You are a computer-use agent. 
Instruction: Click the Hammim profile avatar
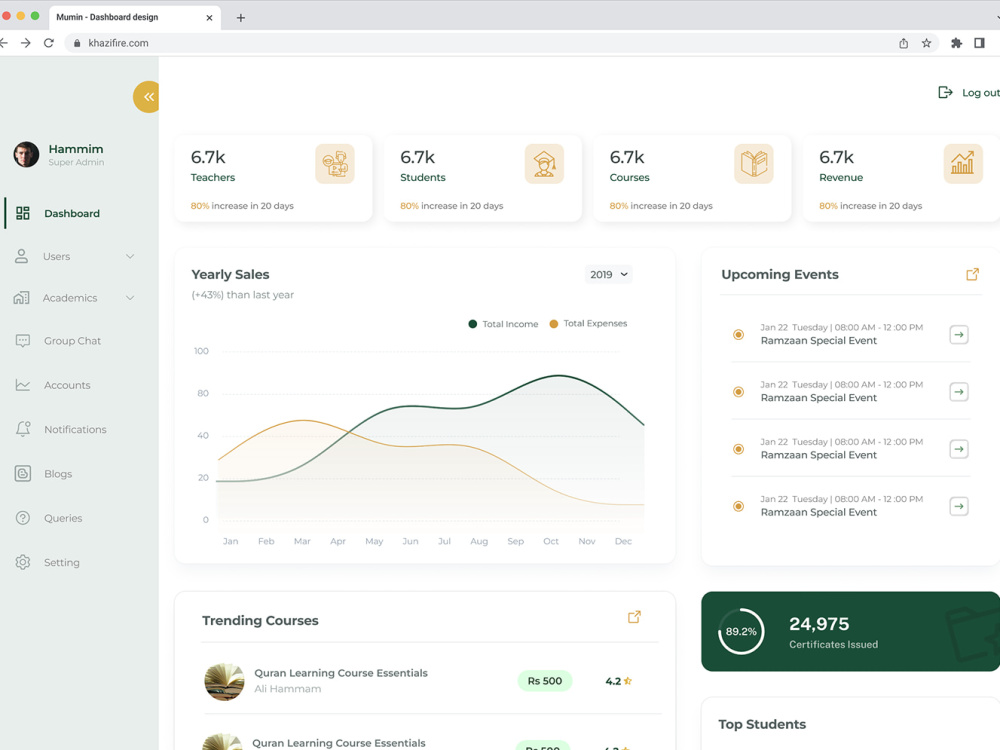(x=26, y=154)
